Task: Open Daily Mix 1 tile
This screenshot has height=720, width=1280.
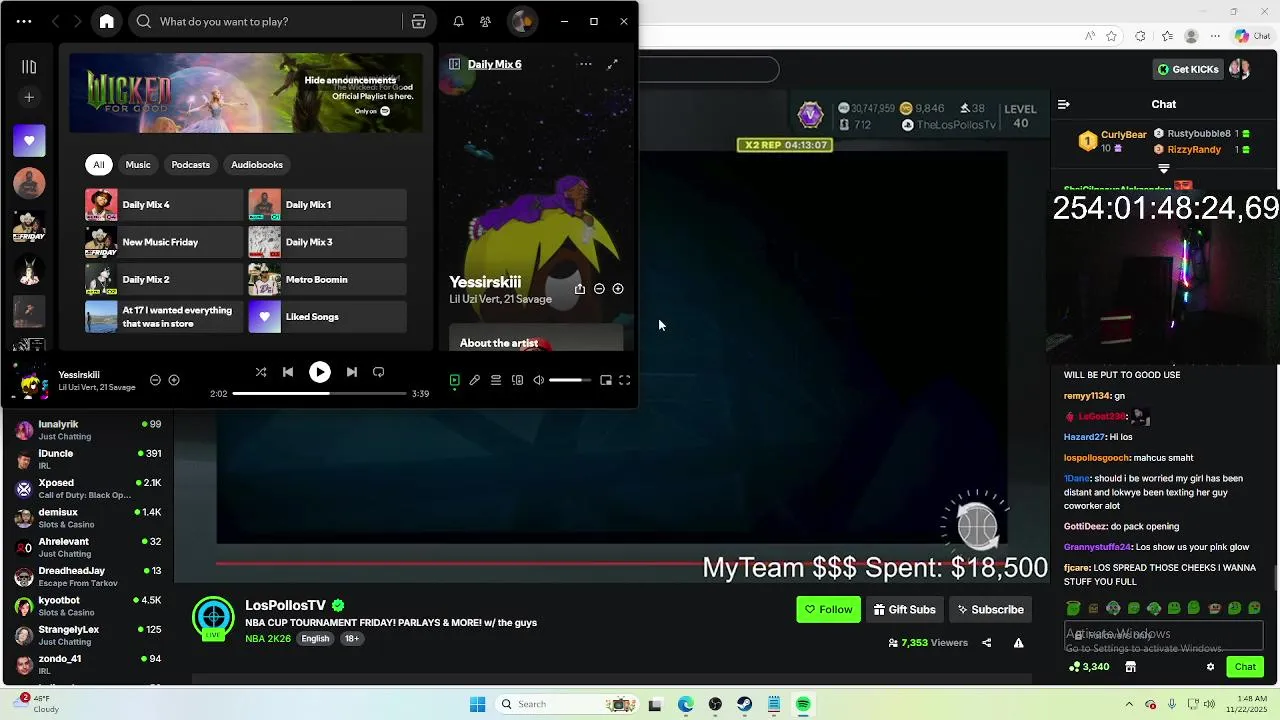Action: coord(327,205)
